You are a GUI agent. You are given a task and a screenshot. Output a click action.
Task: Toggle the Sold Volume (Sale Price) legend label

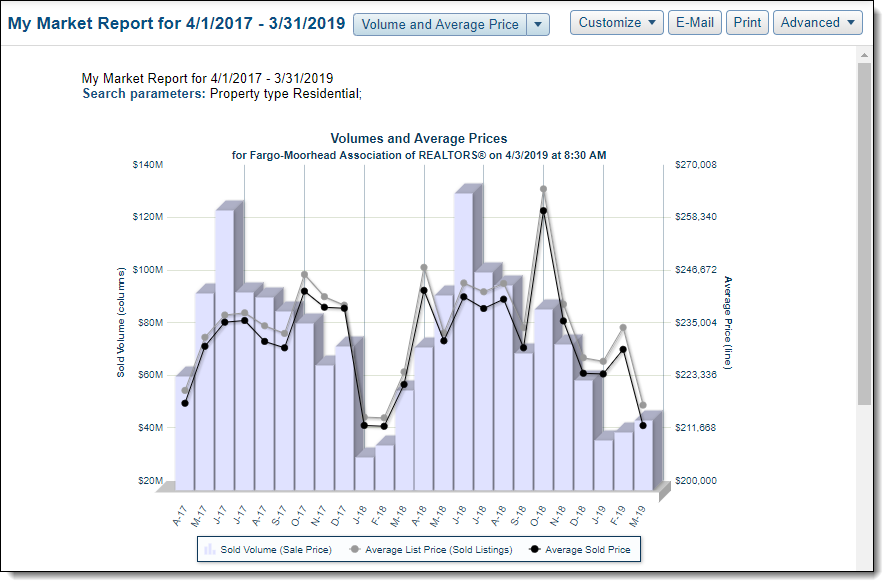pyautogui.click(x=276, y=549)
